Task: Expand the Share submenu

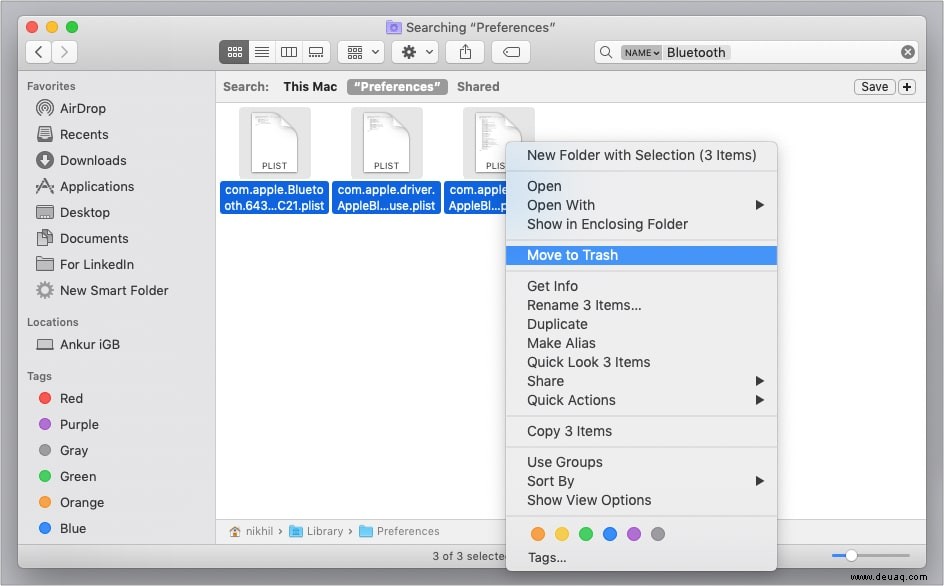Action: 641,381
